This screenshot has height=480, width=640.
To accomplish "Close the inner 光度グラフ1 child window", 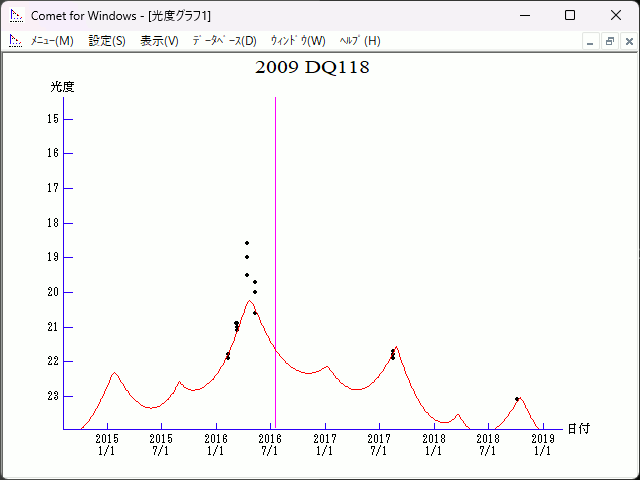I will coord(628,41).
